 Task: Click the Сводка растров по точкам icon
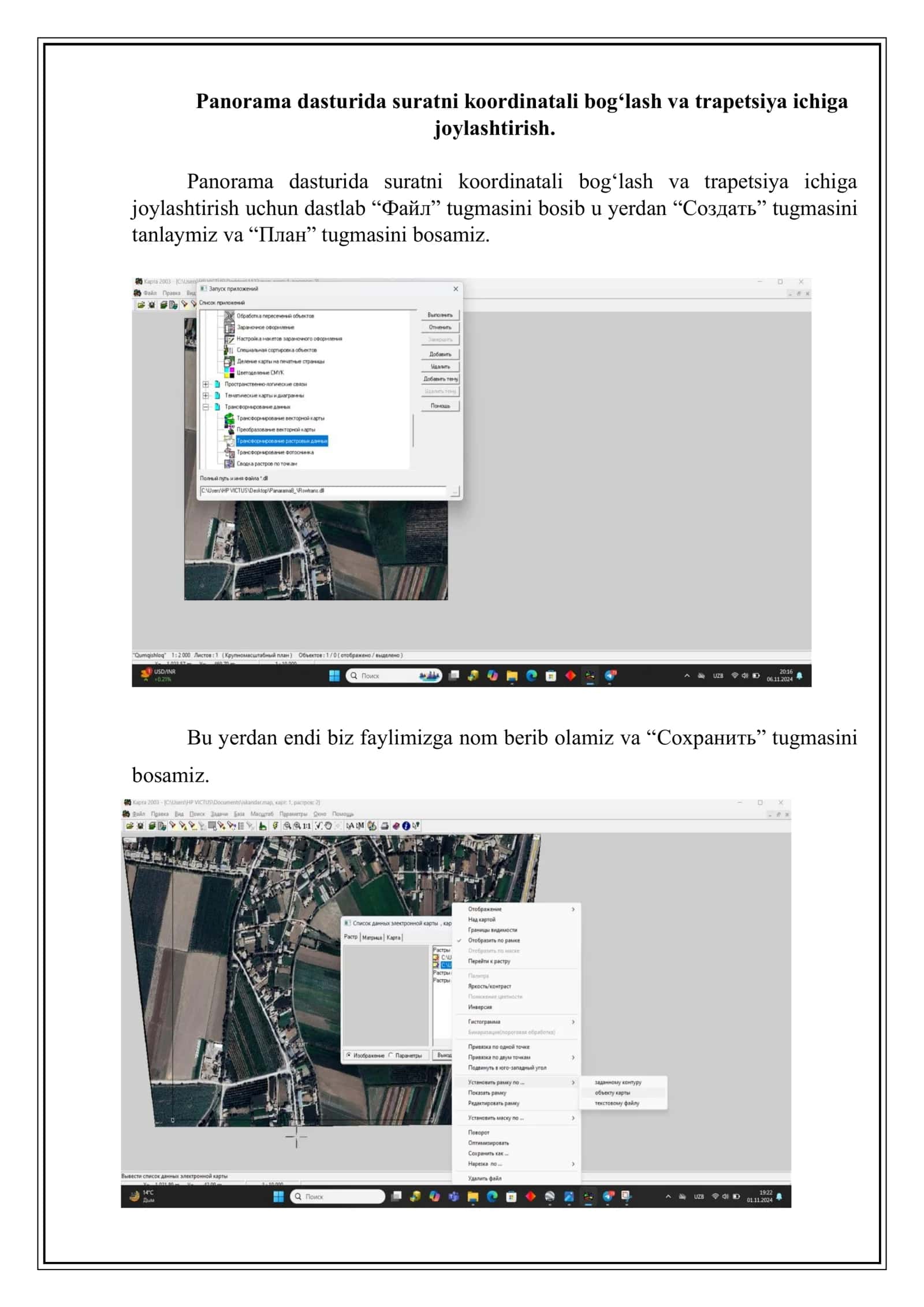(x=229, y=463)
